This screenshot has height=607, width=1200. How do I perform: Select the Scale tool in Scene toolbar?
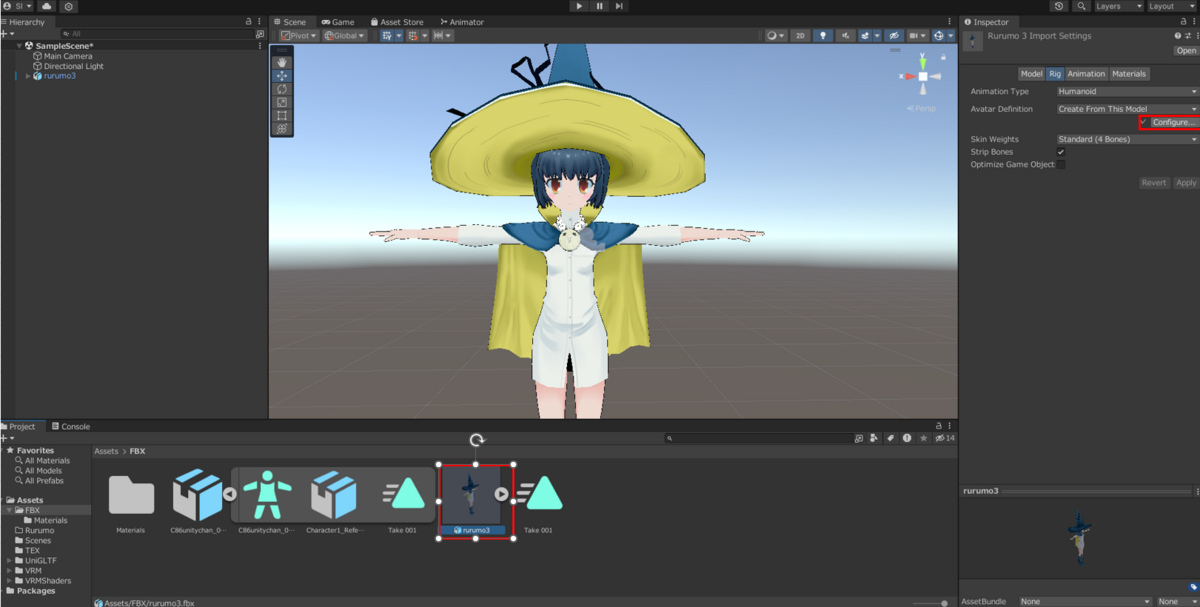[x=283, y=101]
